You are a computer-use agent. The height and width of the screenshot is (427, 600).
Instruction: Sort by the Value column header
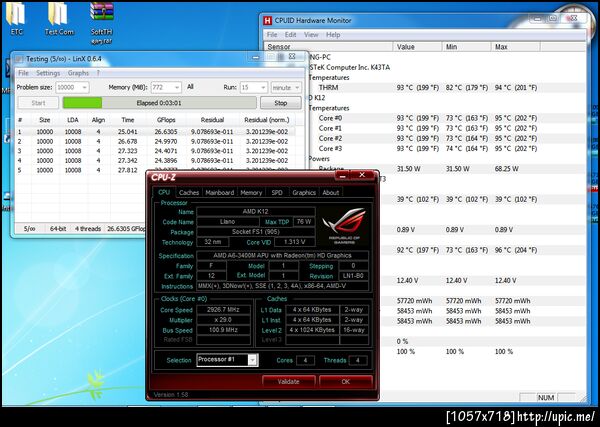click(x=417, y=47)
